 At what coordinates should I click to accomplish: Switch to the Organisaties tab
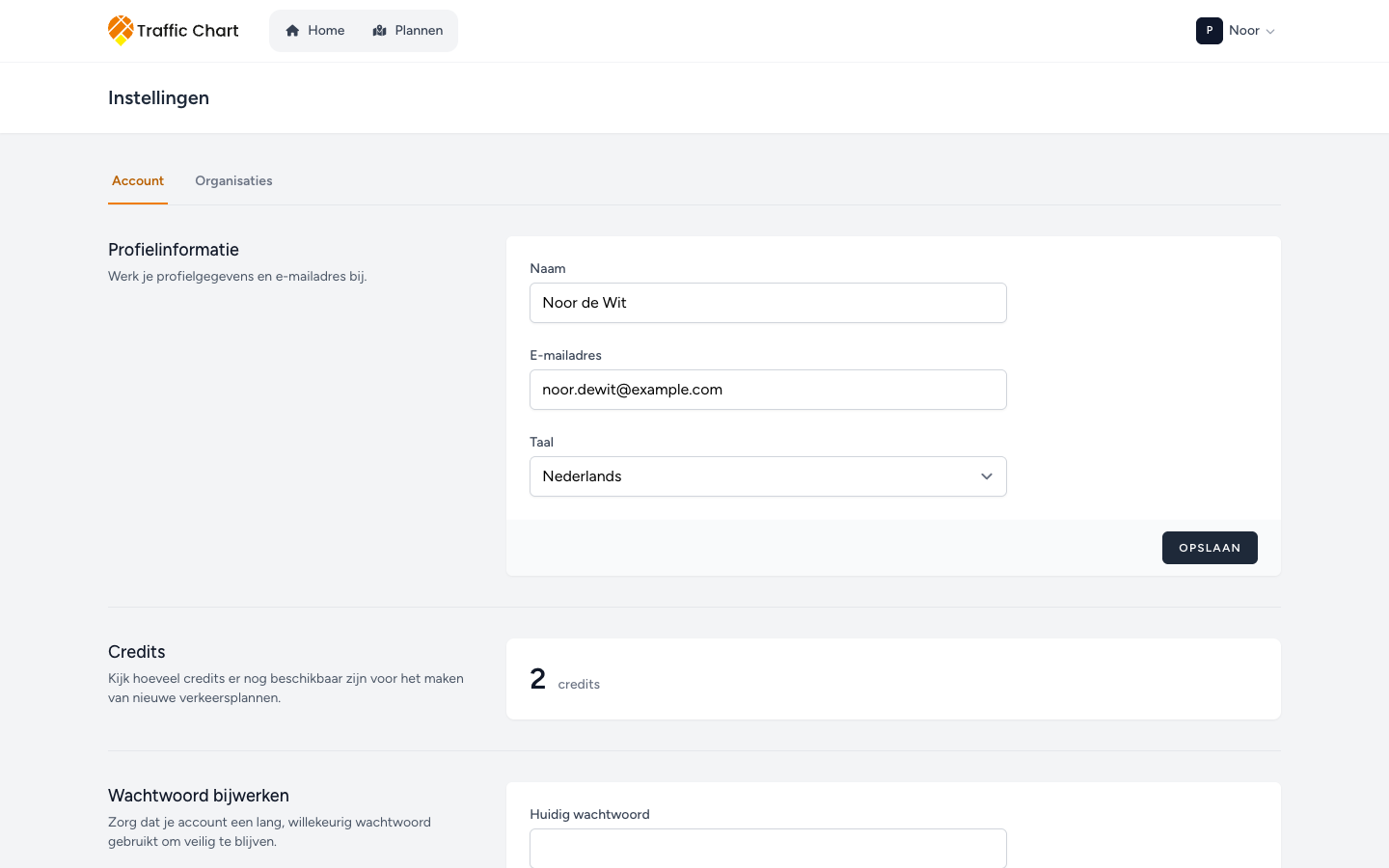[x=233, y=180]
